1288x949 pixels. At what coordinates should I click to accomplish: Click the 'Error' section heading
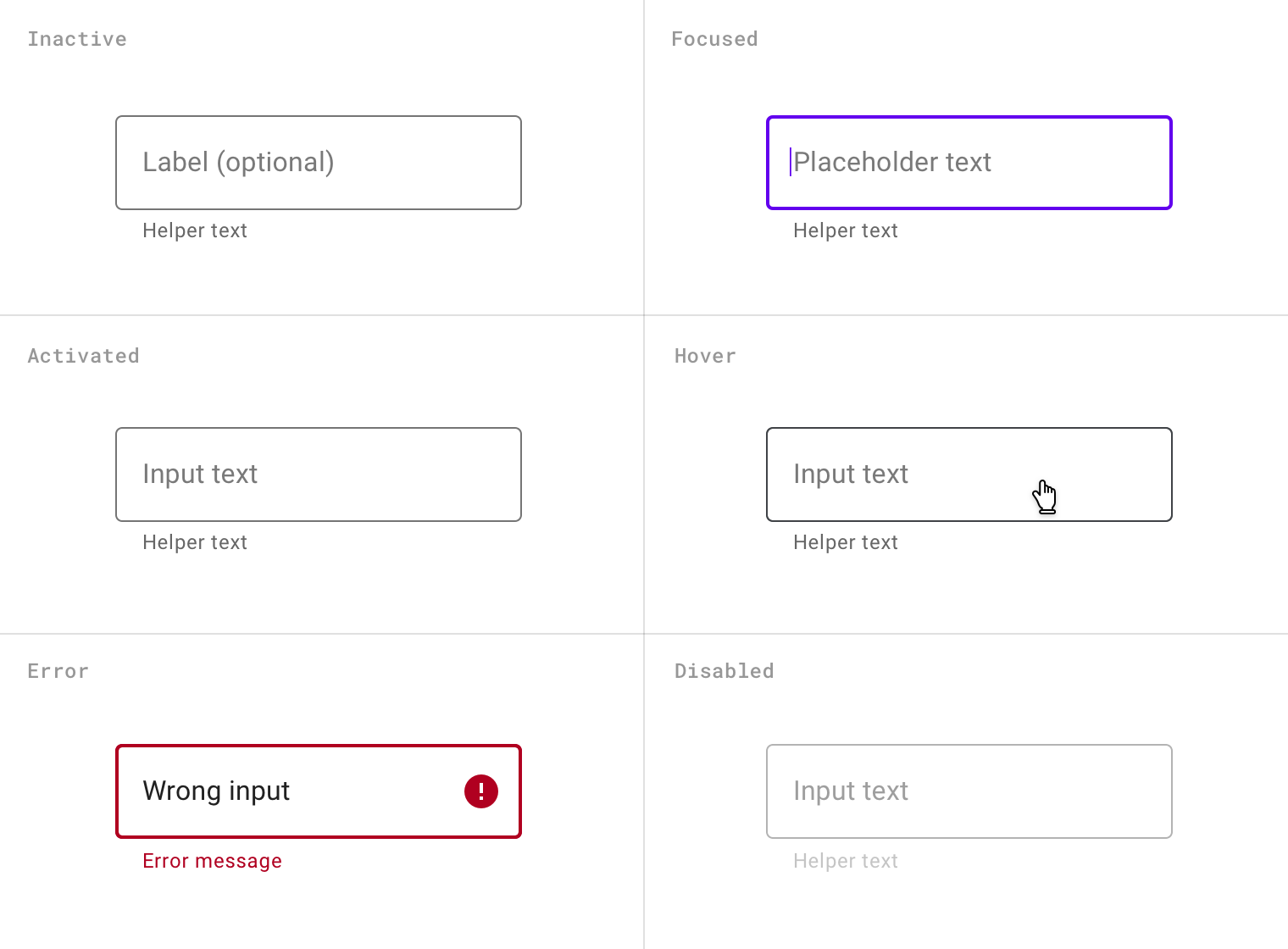click(x=58, y=671)
